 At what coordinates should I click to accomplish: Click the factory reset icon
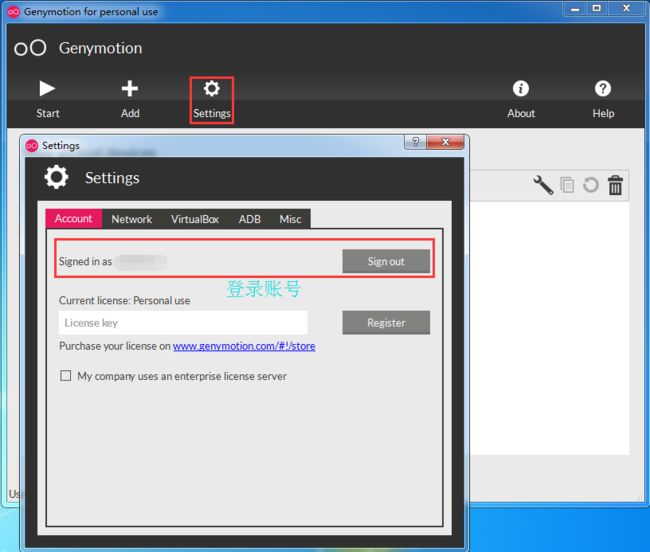591,185
